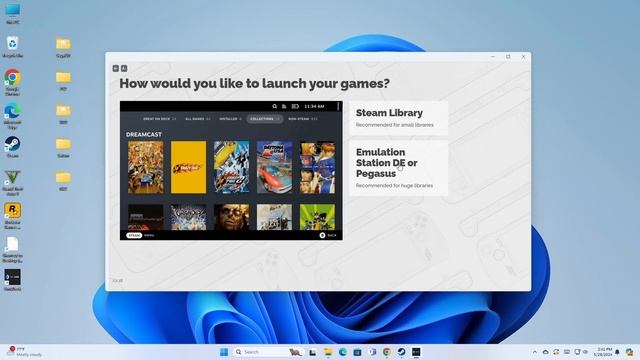Viewport: 640px width, 360px height.
Task: Select the black EmuDeck shortcut on desktop
Action: click(x=13, y=280)
